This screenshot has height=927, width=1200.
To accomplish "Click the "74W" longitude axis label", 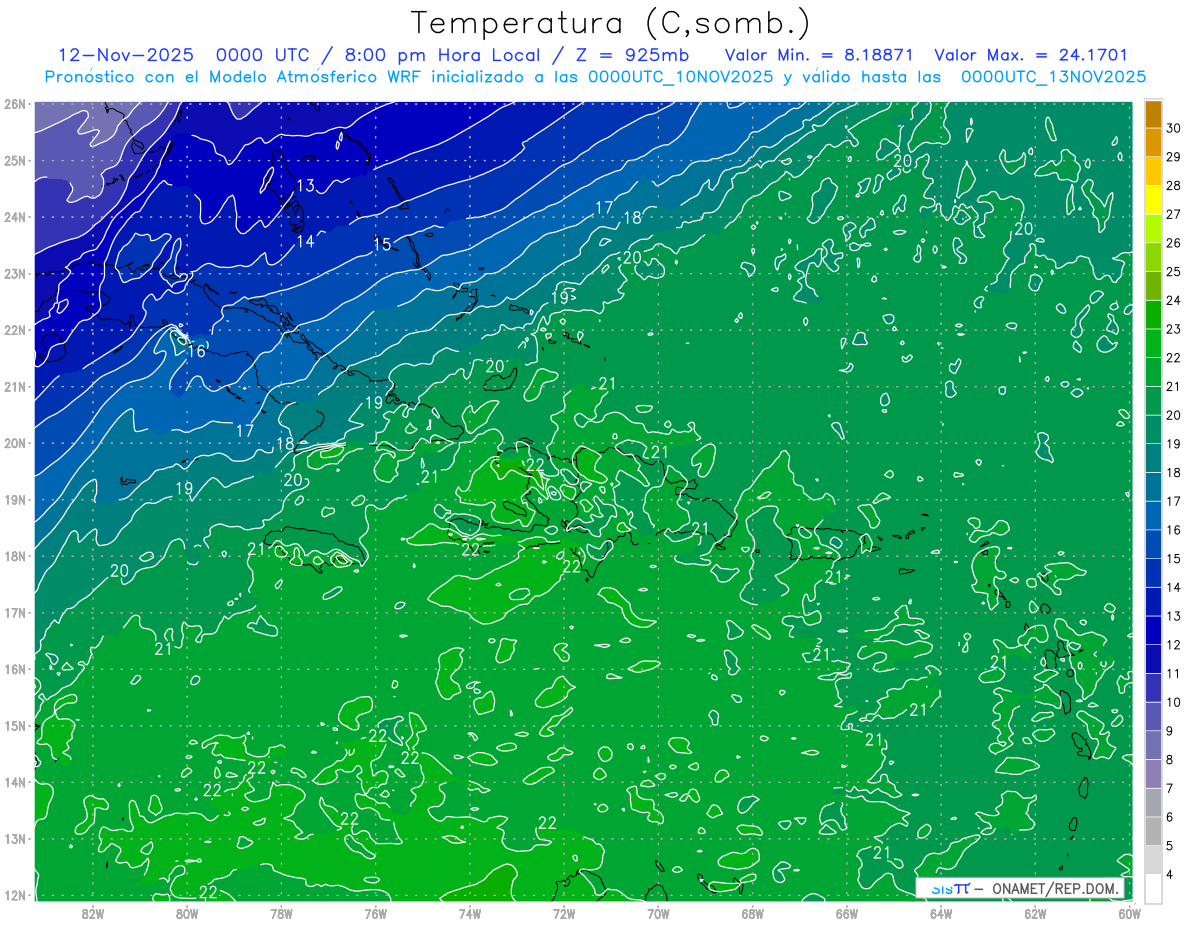I will tap(470, 912).
